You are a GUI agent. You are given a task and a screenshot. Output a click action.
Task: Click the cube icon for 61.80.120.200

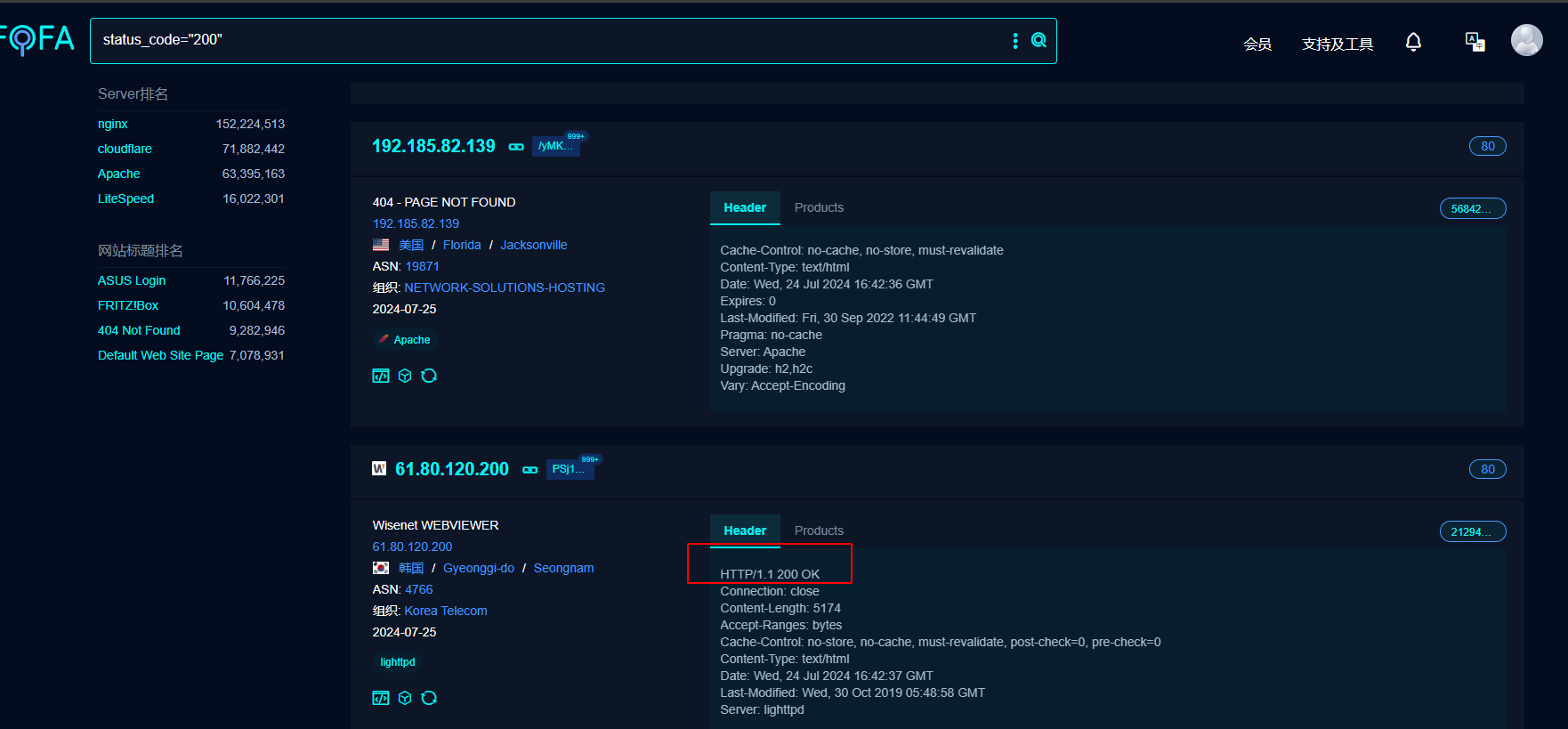405,698
